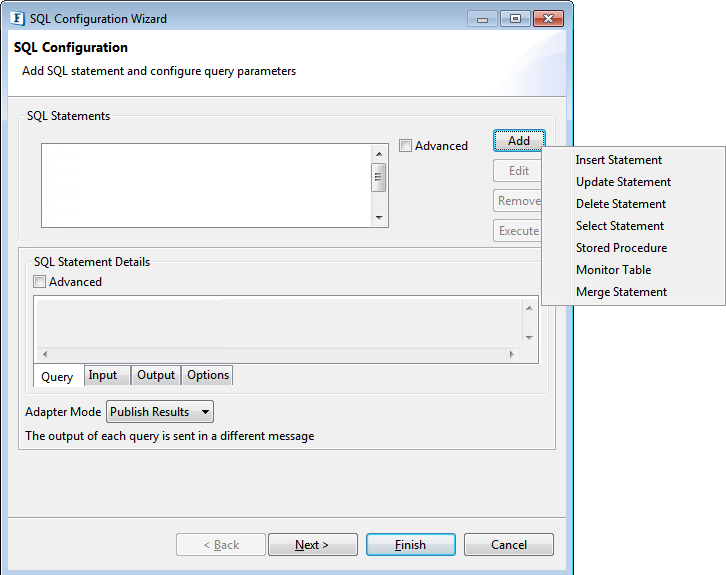
Task: Open the Adapter Mode dropdown
Action: click(160, 412)
